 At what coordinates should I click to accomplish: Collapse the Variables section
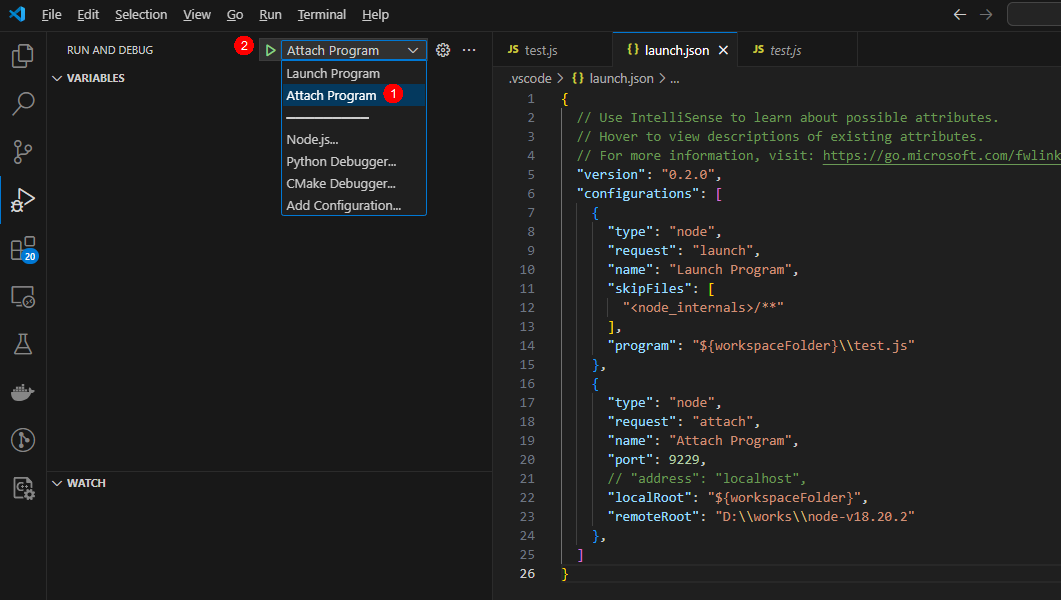(95, 78)
